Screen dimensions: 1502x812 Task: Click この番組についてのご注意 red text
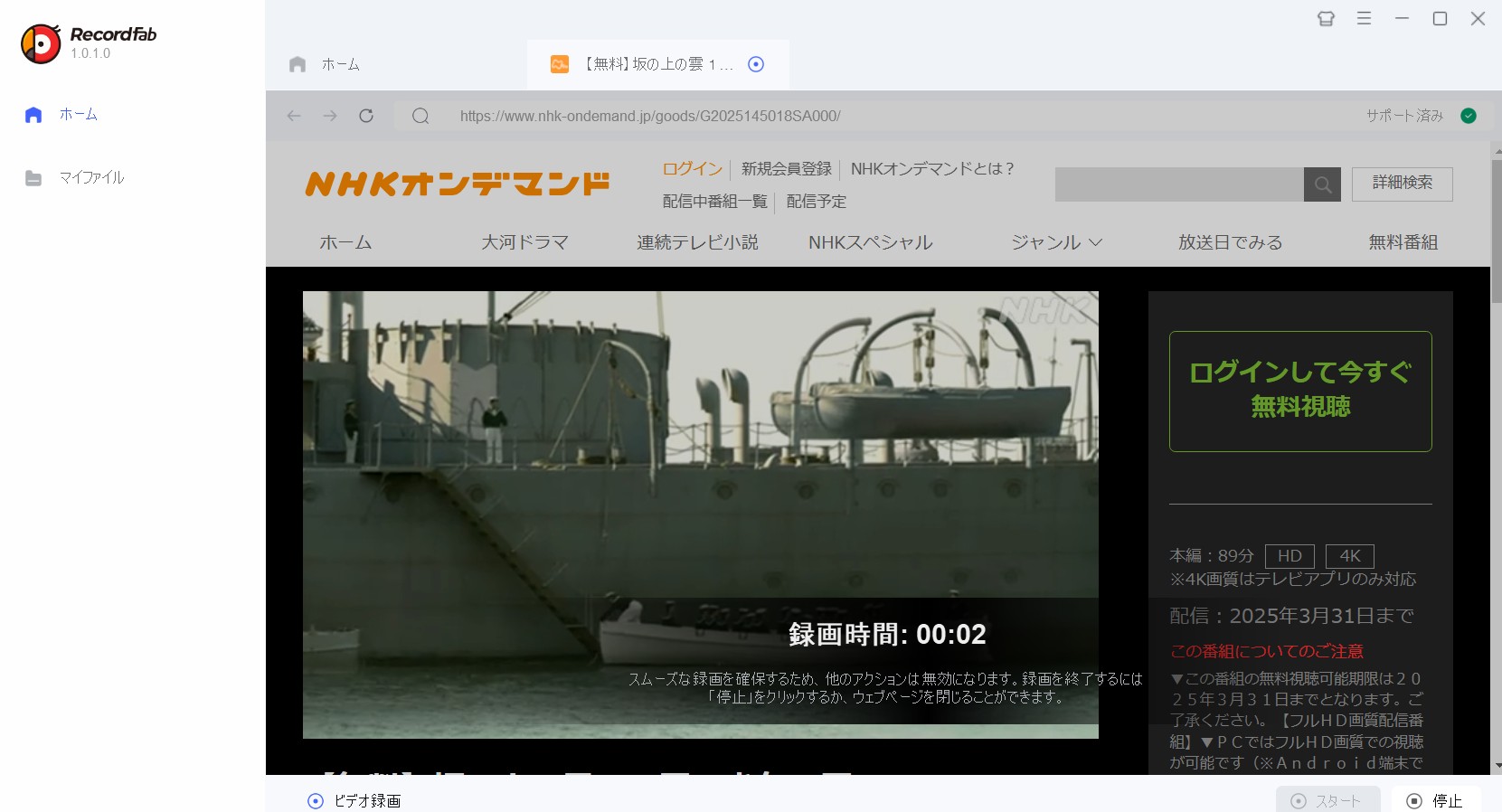[1266, 651]
